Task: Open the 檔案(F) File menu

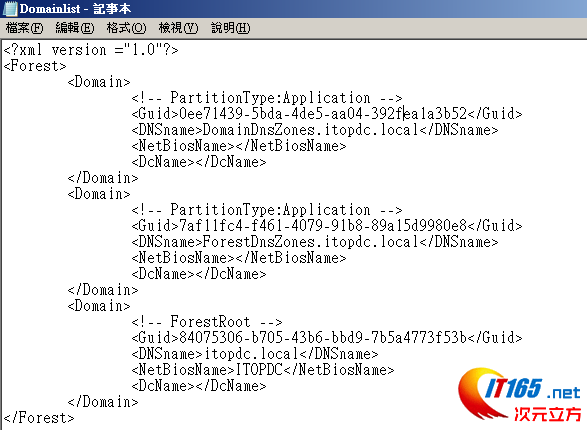Action: 24,28
